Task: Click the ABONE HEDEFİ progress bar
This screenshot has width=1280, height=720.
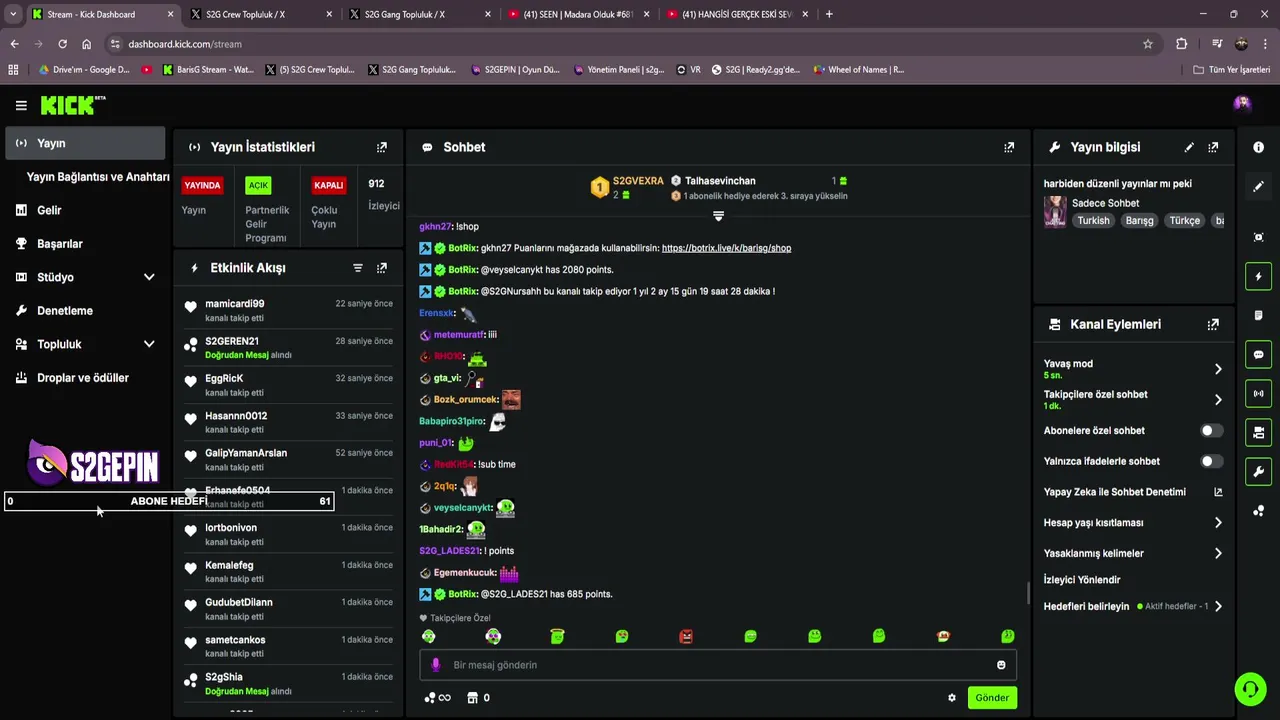Action: tap(169, 501)
